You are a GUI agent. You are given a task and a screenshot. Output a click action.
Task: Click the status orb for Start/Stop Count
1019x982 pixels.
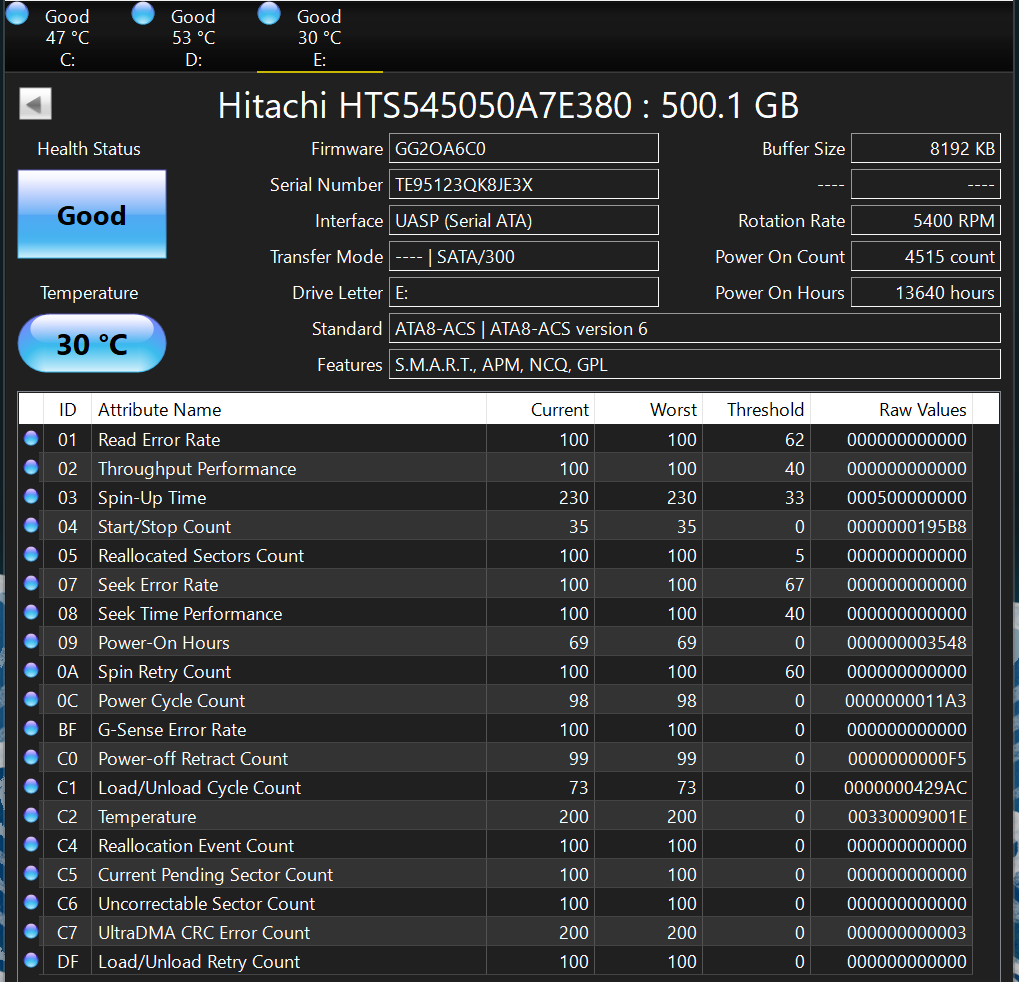pos(31,524)
